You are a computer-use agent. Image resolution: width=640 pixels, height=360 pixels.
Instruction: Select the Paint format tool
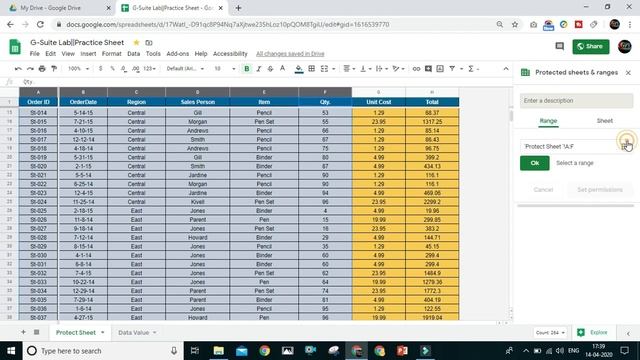(x=54, y=69)
